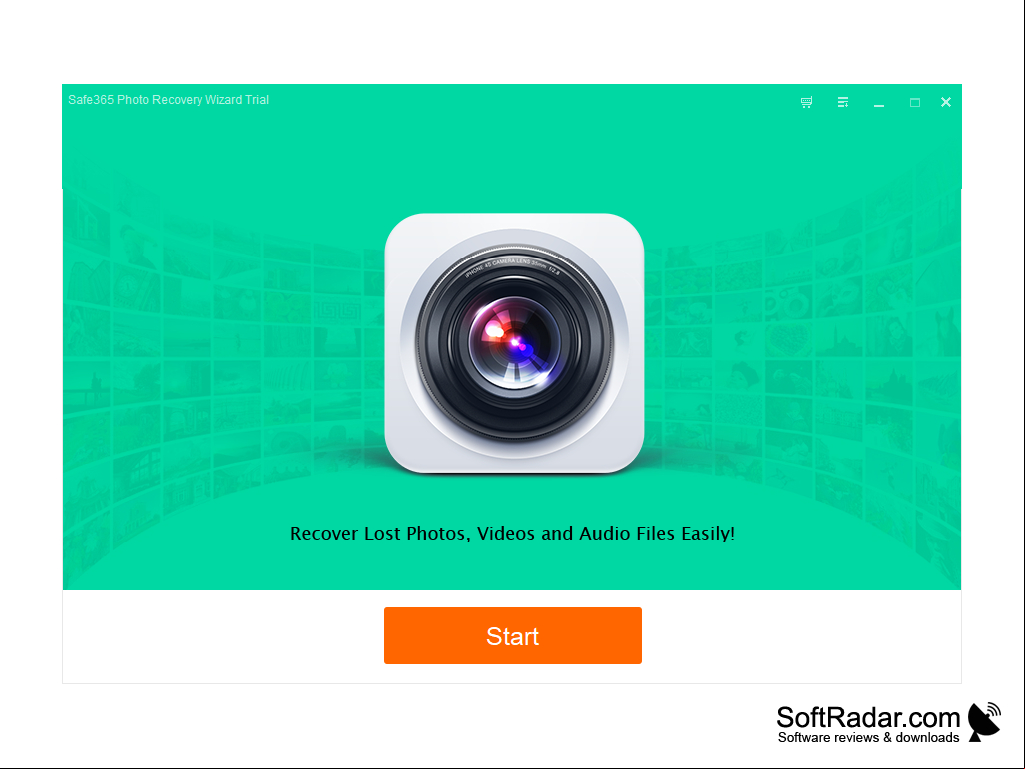Start the photo recovery wizard

512,635
